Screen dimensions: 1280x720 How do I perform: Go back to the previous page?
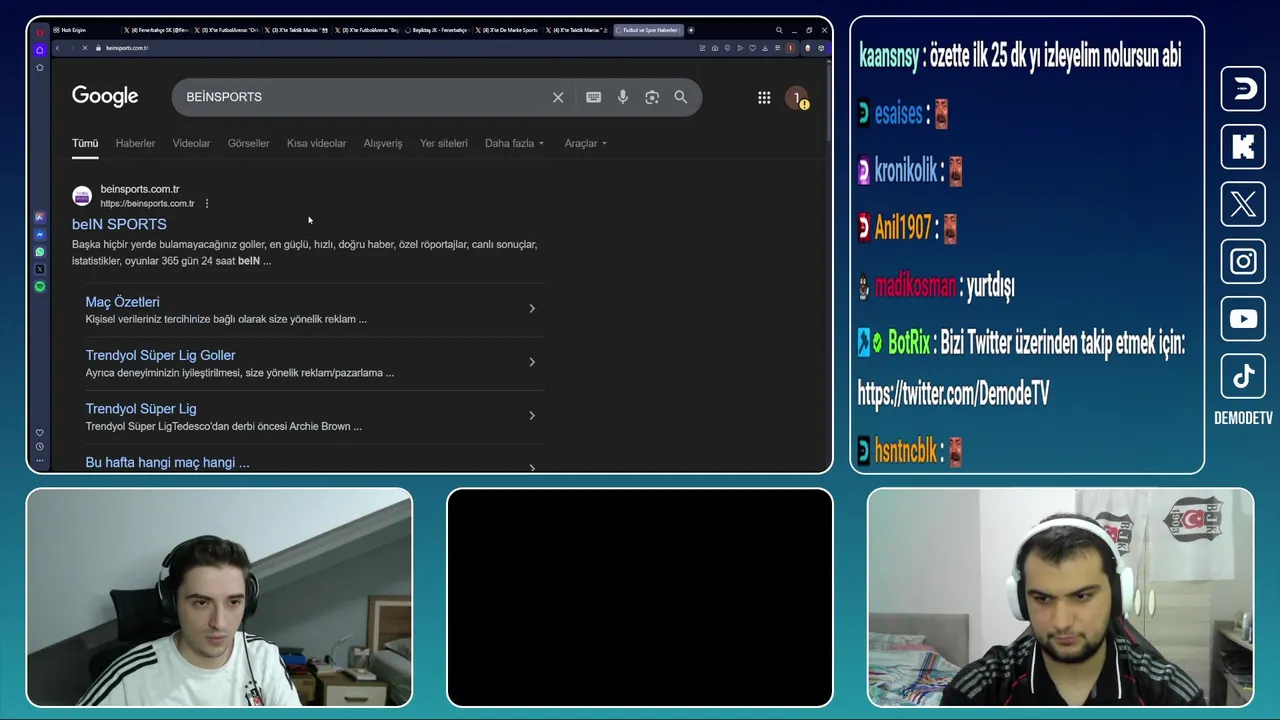[x=58, y=48]
